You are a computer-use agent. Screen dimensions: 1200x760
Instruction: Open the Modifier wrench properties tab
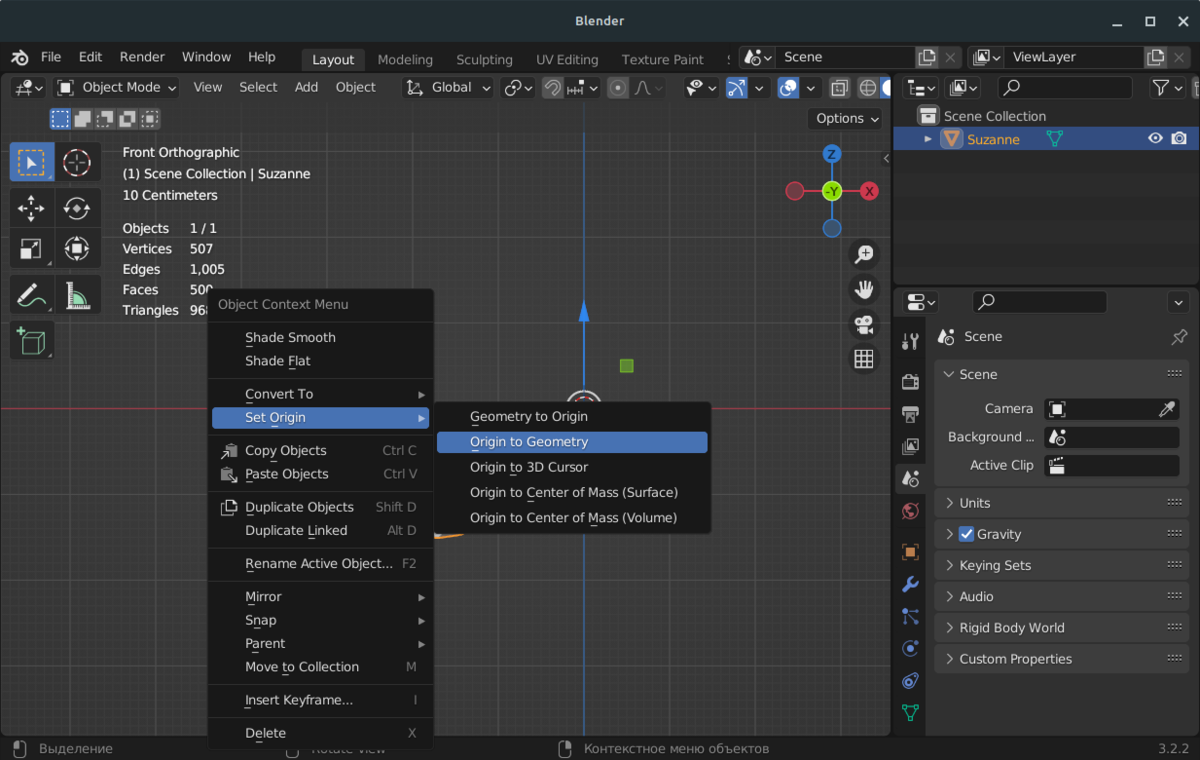point(910,584)
